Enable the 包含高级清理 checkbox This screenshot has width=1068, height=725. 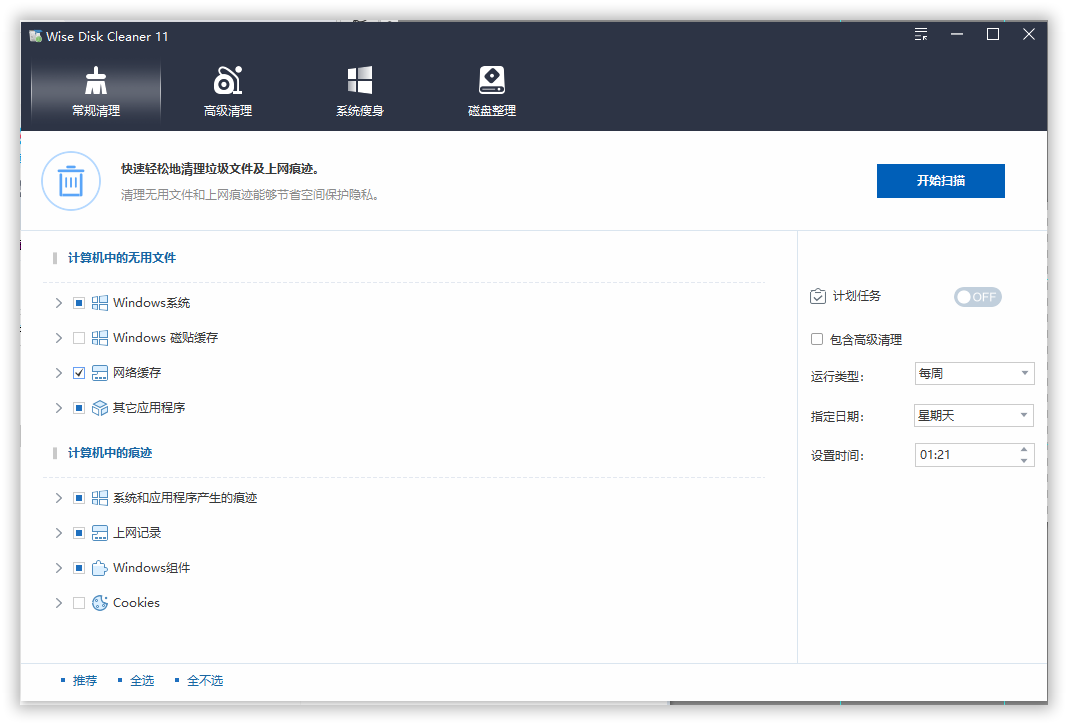817,339
